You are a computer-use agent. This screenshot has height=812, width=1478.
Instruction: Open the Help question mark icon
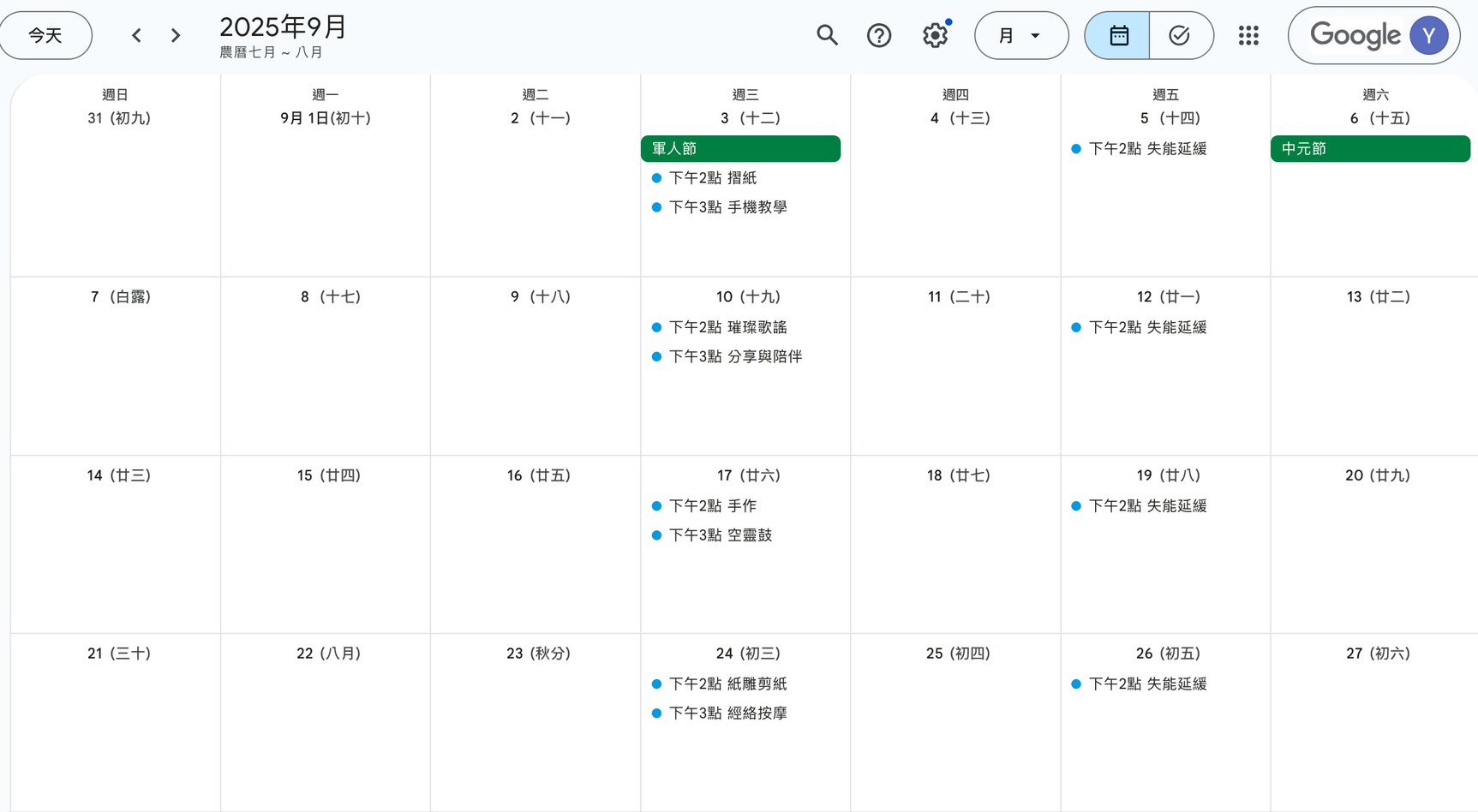pyautogui.click(x=879, y=35)
